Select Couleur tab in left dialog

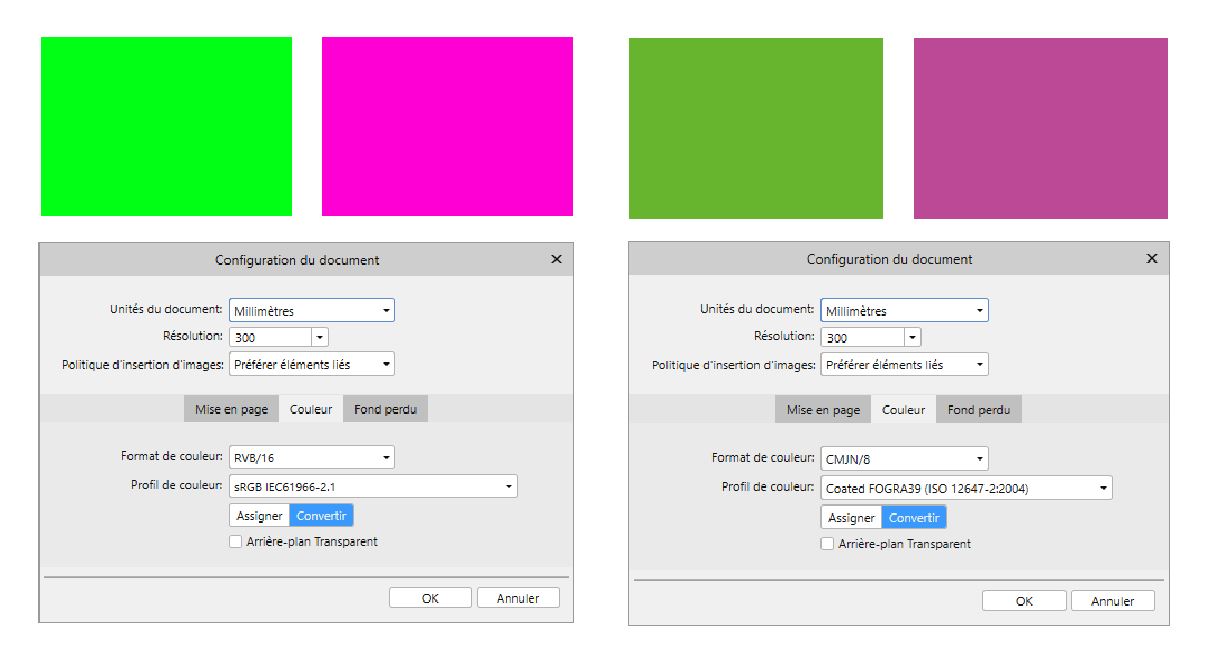[311, 409]
